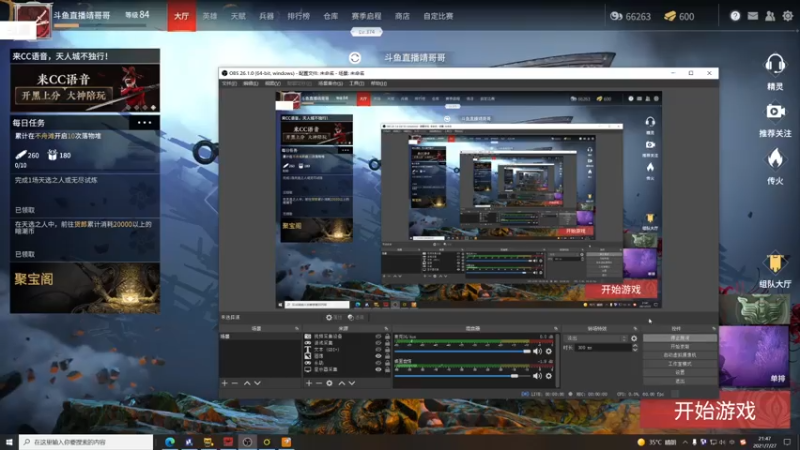Screen dimensions: 800x450
Task: Toggle lock on 显示器采集 source
Action: [x=387, y=369]
